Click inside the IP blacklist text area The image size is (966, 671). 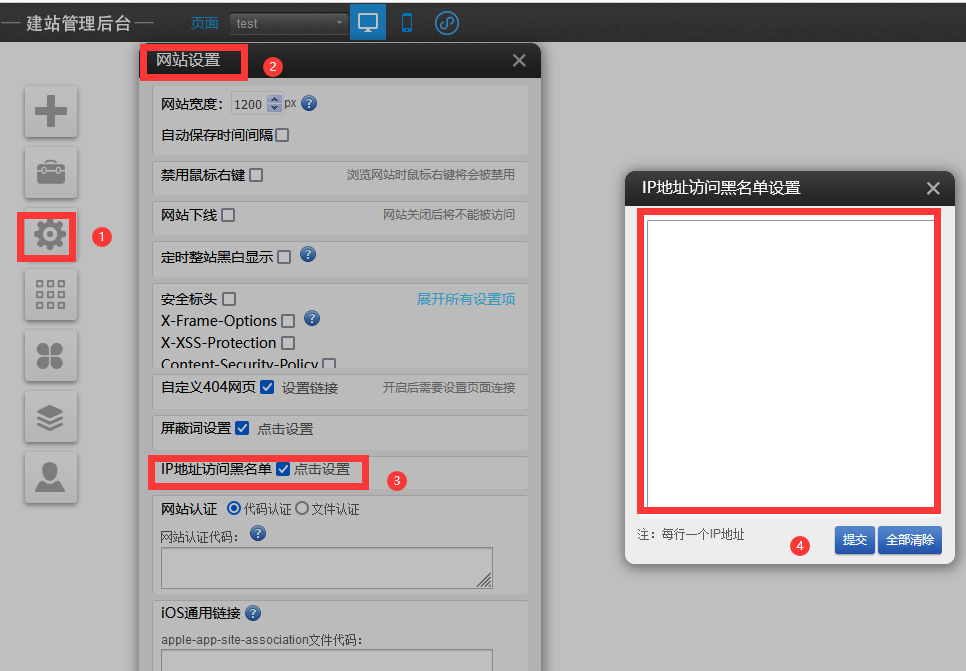click(x=790, y=364)
